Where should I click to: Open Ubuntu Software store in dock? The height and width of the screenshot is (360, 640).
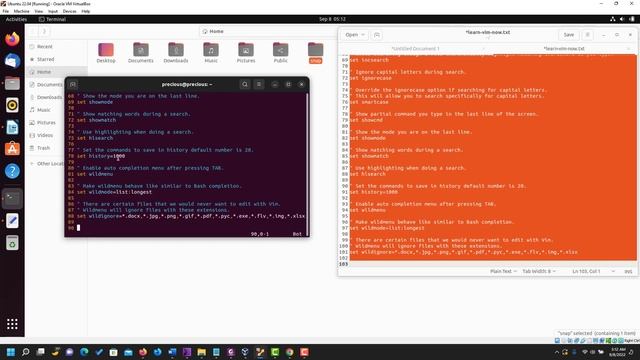tap(12, 149)
